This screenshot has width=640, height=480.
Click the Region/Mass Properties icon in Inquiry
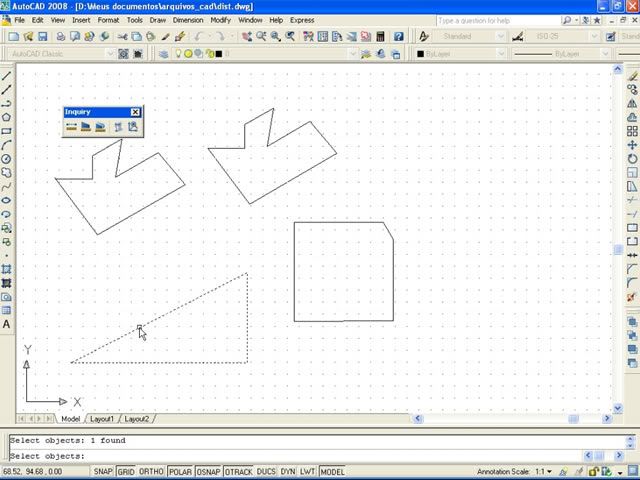pyautogui.click(x=100, y=127)
